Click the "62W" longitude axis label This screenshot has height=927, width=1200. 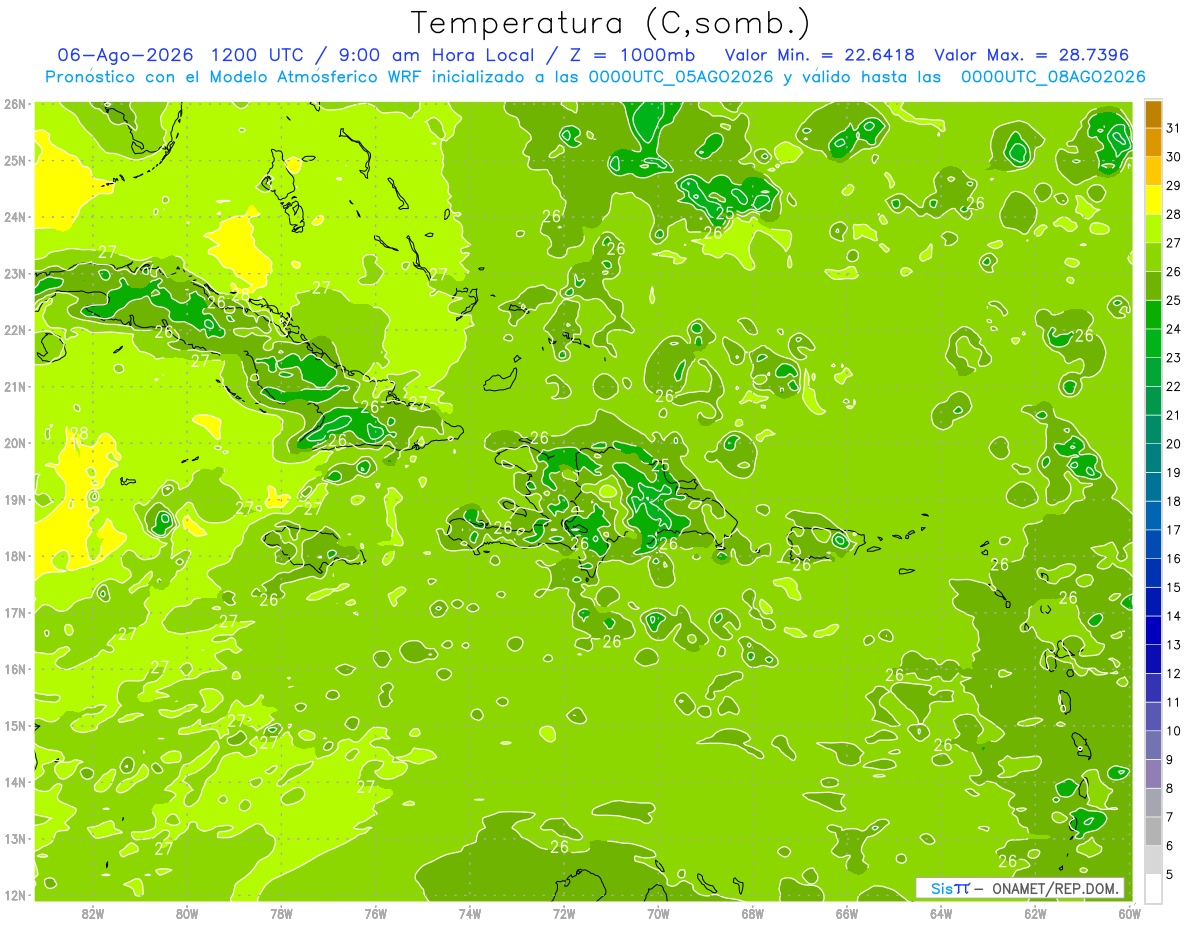[x=1035, y=913]
